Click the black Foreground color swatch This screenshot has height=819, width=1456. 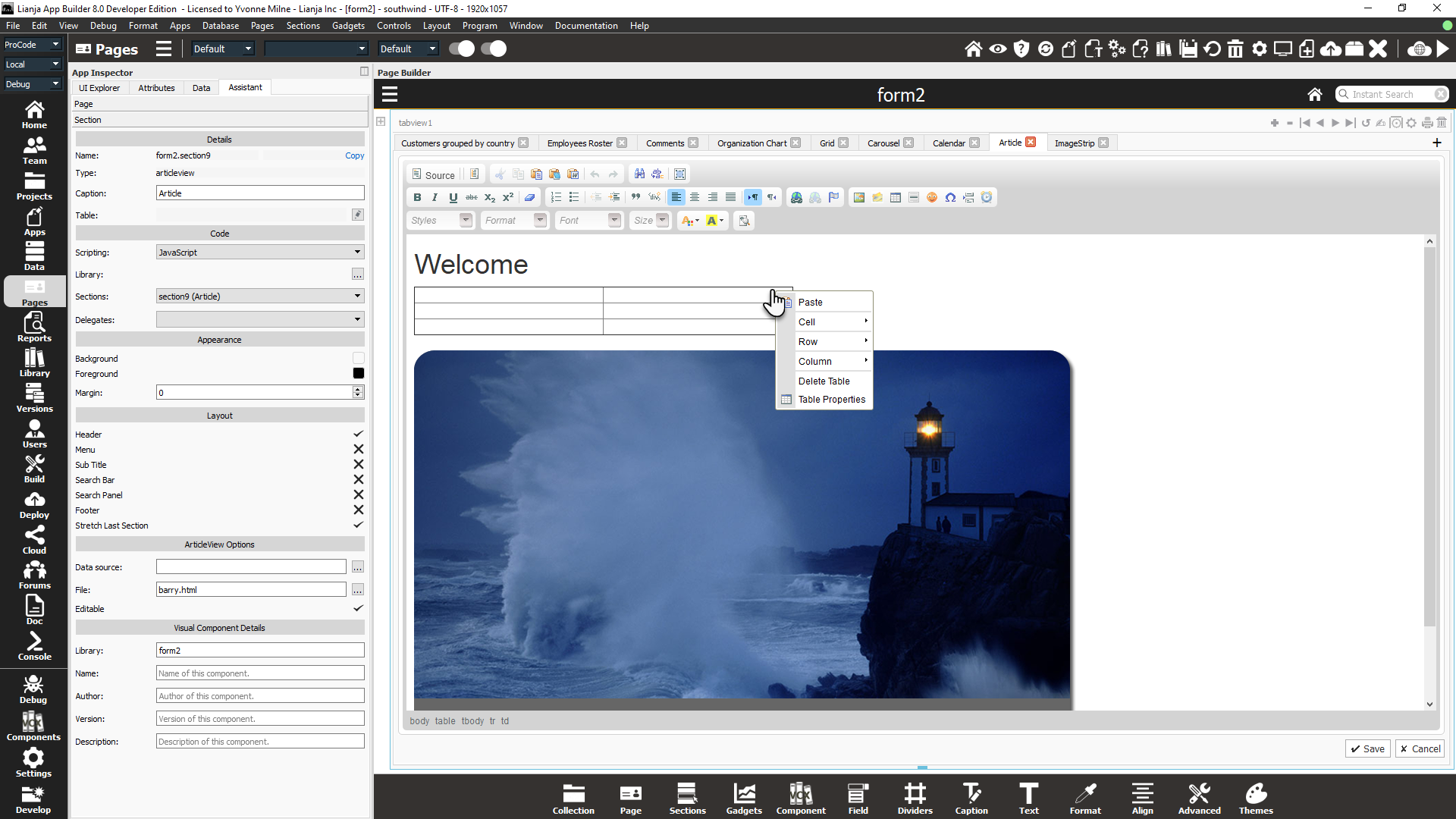[x=358, y=374]
